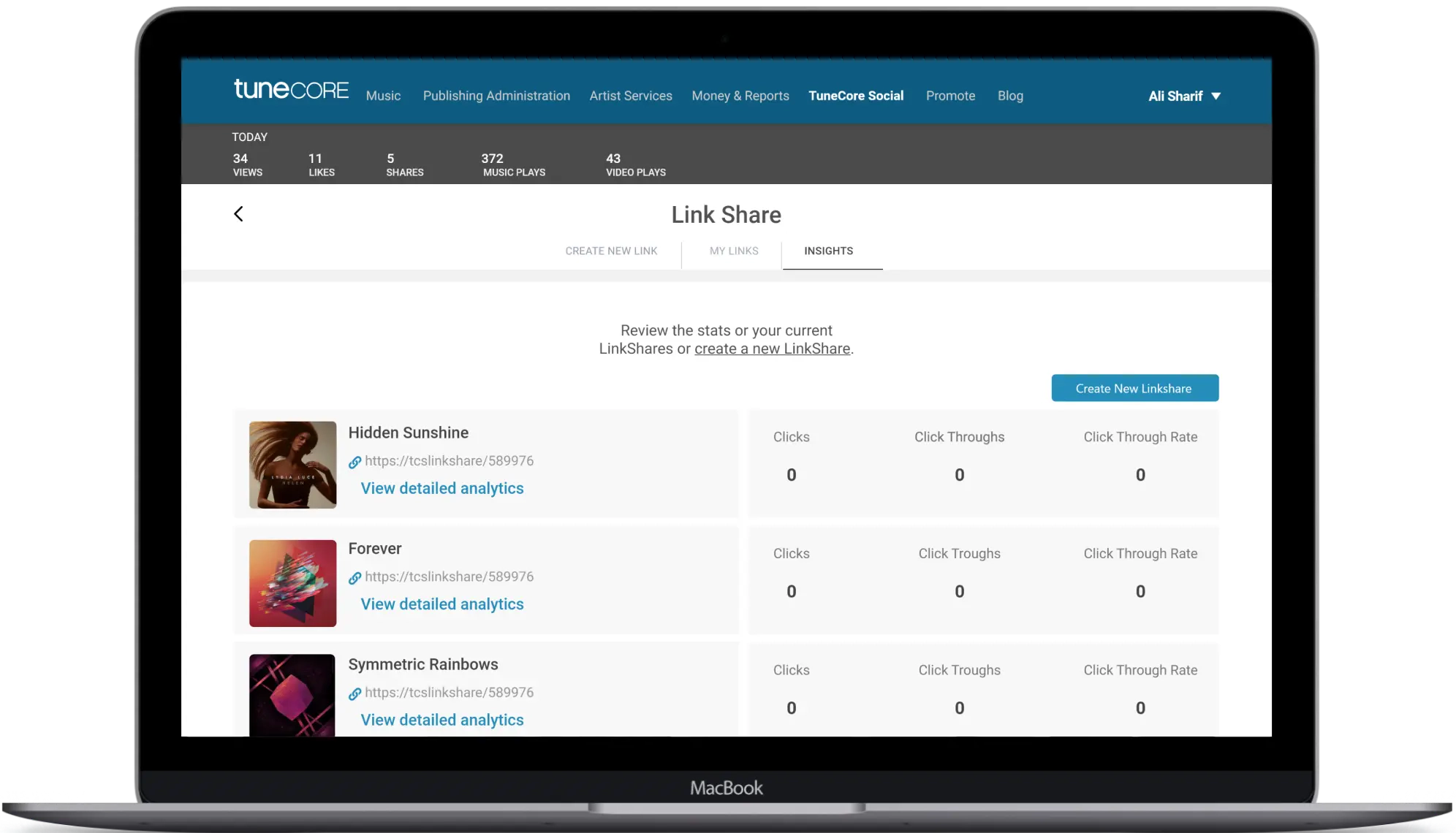Screen dimensions: 1456x833
Task: Click the 5 Shares stat
Action: click(x=404, y=165)
